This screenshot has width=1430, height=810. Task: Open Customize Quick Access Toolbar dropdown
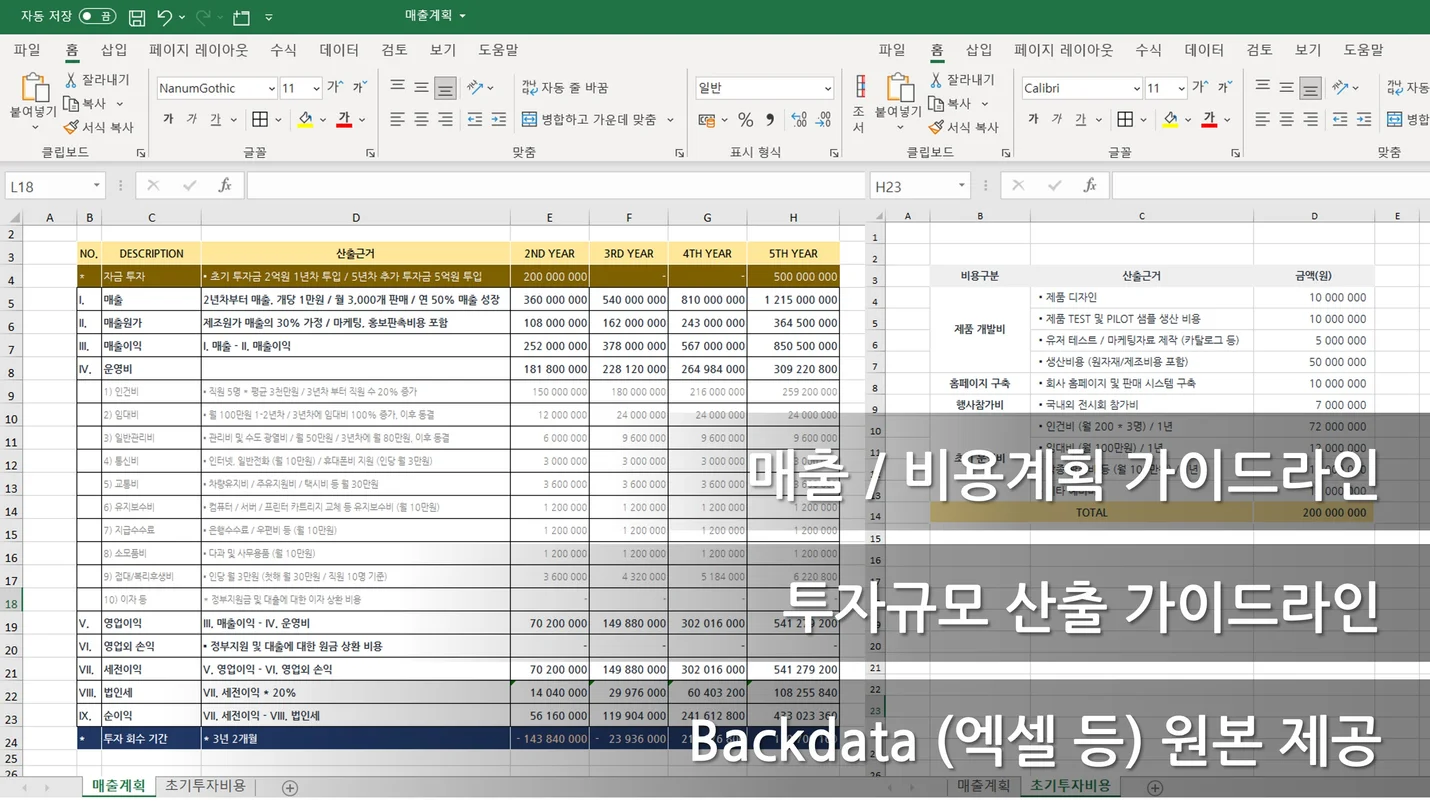(x=269, y=17)
